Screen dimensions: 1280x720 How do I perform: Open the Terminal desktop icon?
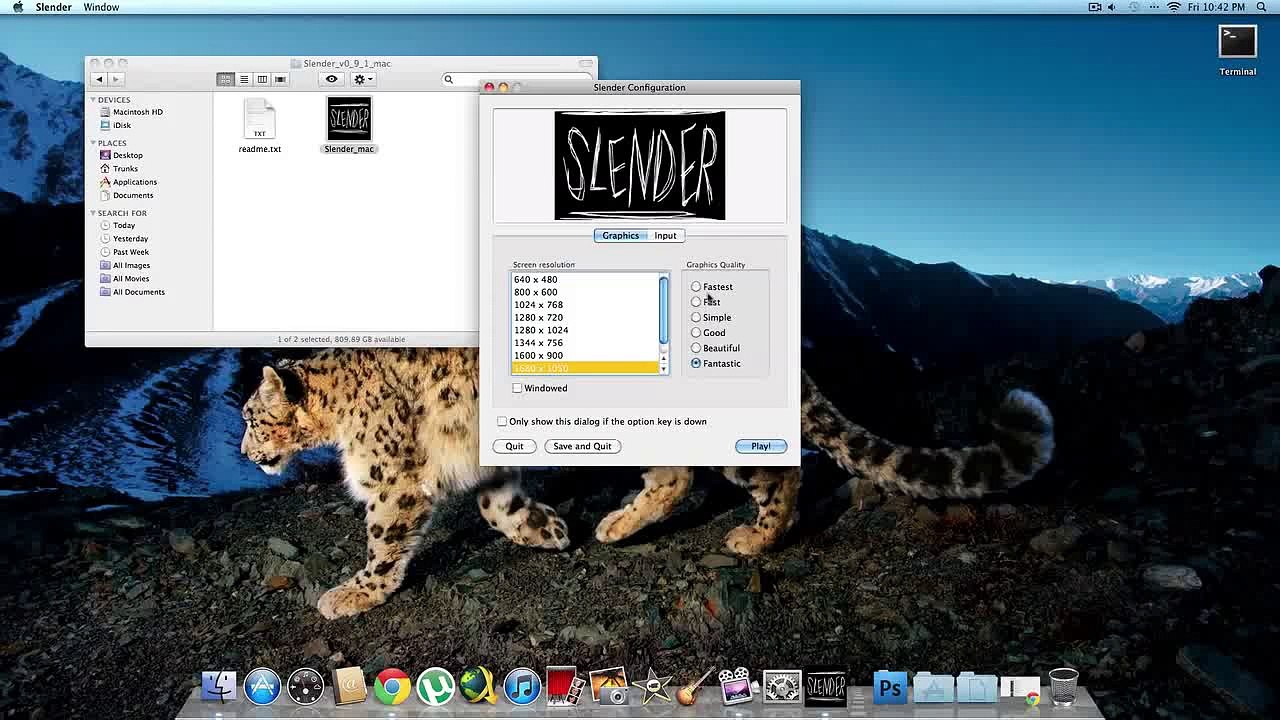(1237, 48)
